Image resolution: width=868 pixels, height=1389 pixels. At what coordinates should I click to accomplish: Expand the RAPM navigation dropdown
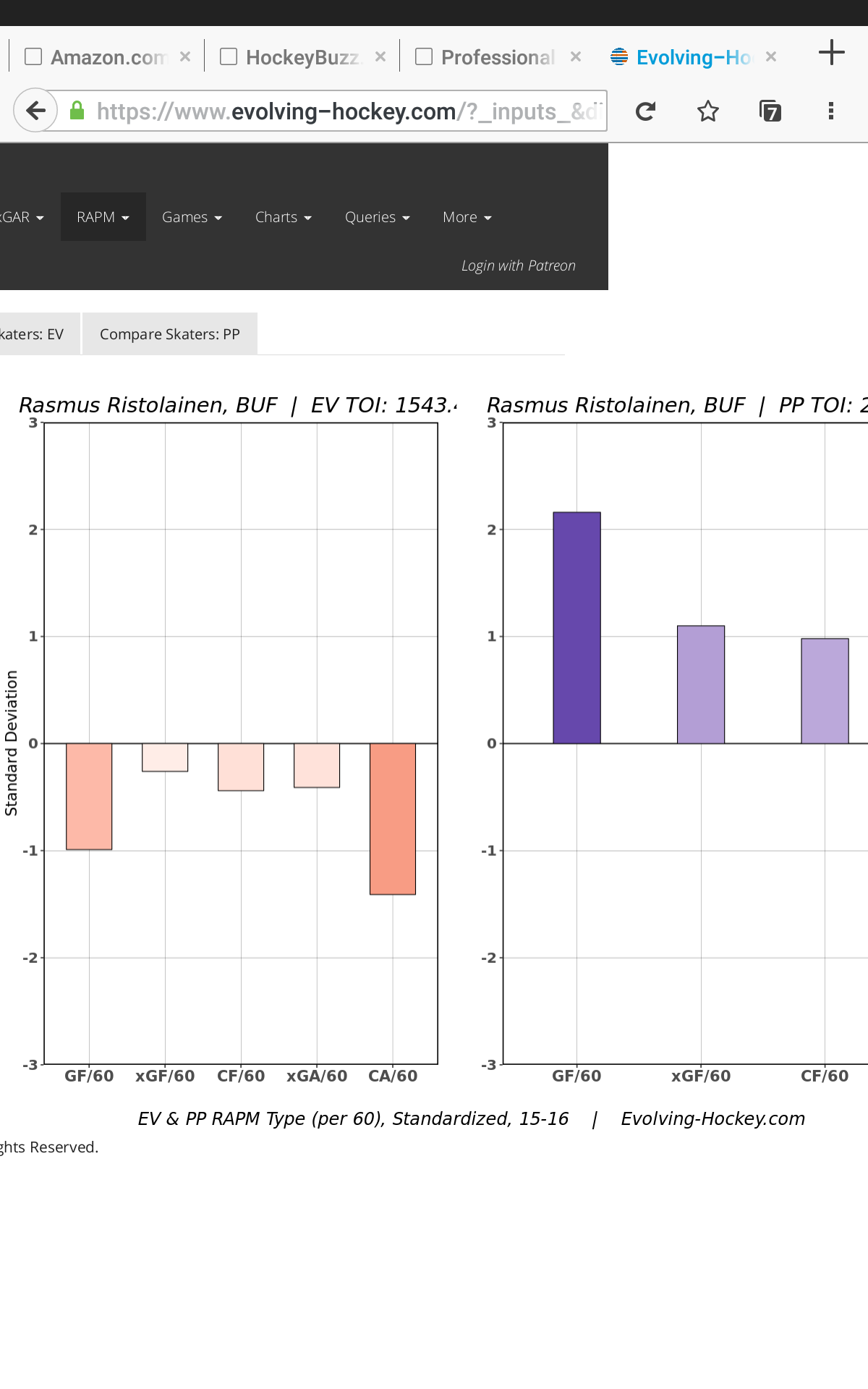pos(103,217)
